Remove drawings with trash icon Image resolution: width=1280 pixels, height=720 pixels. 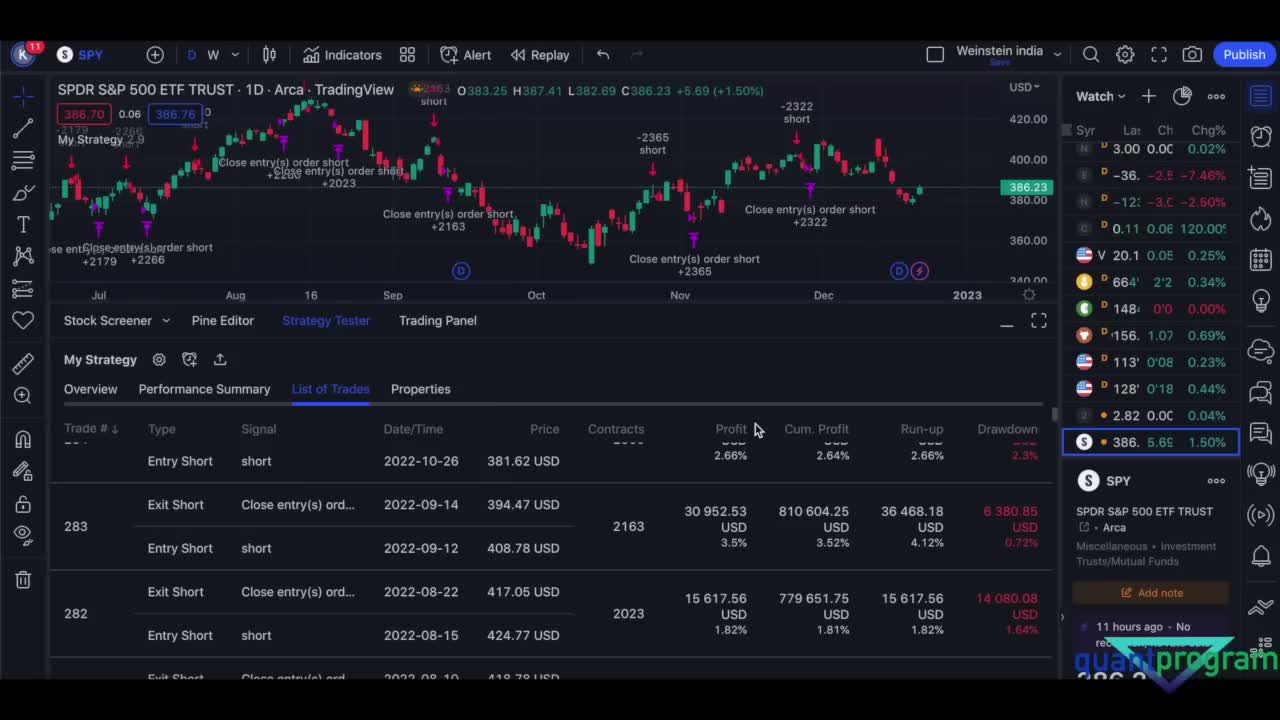(23, 580)
